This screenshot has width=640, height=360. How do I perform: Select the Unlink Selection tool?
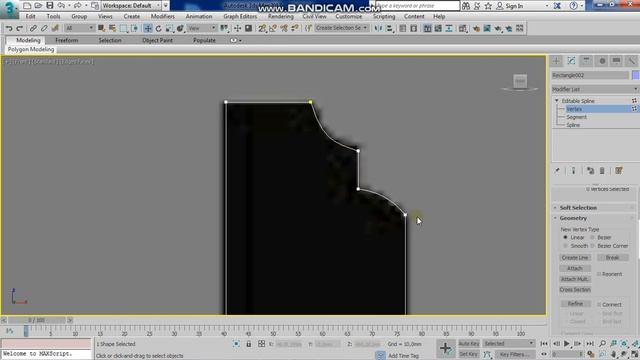[44, 28]
